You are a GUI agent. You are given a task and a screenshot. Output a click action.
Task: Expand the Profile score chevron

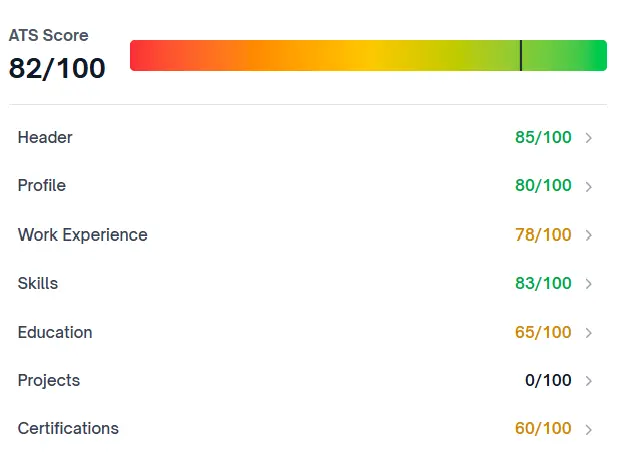click(589, 187)
